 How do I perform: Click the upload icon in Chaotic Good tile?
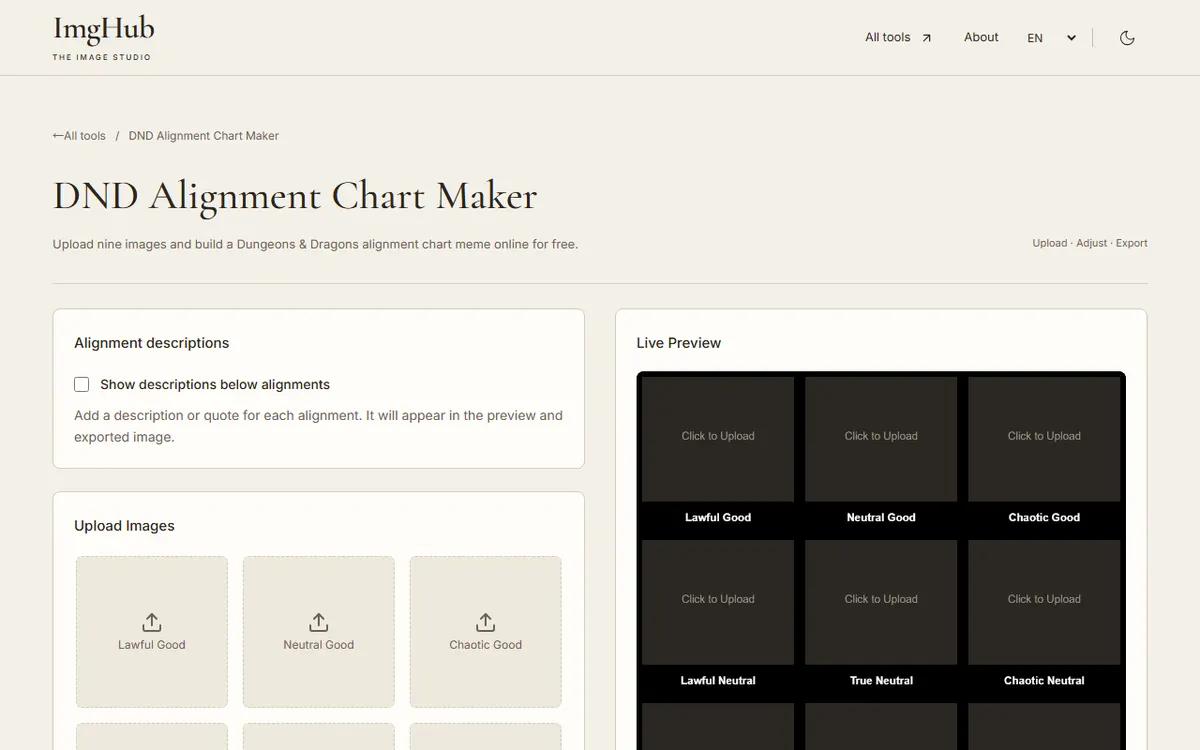tap(486, 622)
